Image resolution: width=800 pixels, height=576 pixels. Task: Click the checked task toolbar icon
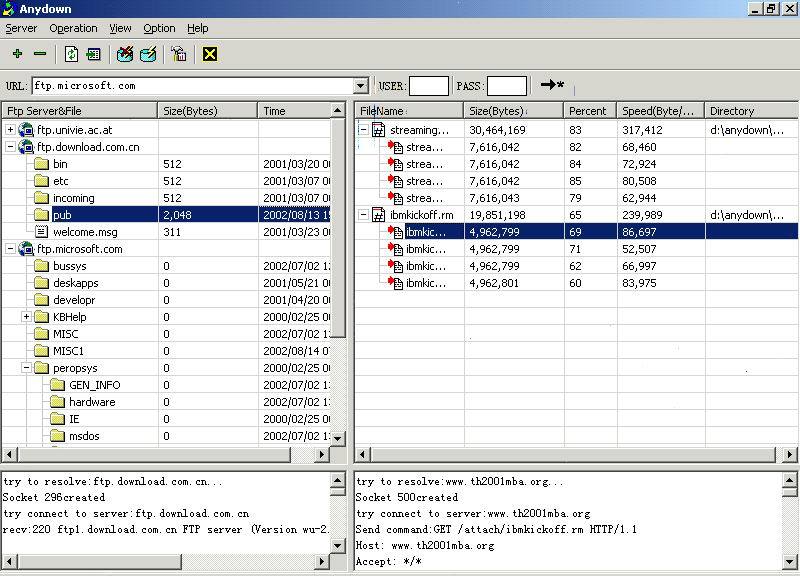click(x=148, y=54)
